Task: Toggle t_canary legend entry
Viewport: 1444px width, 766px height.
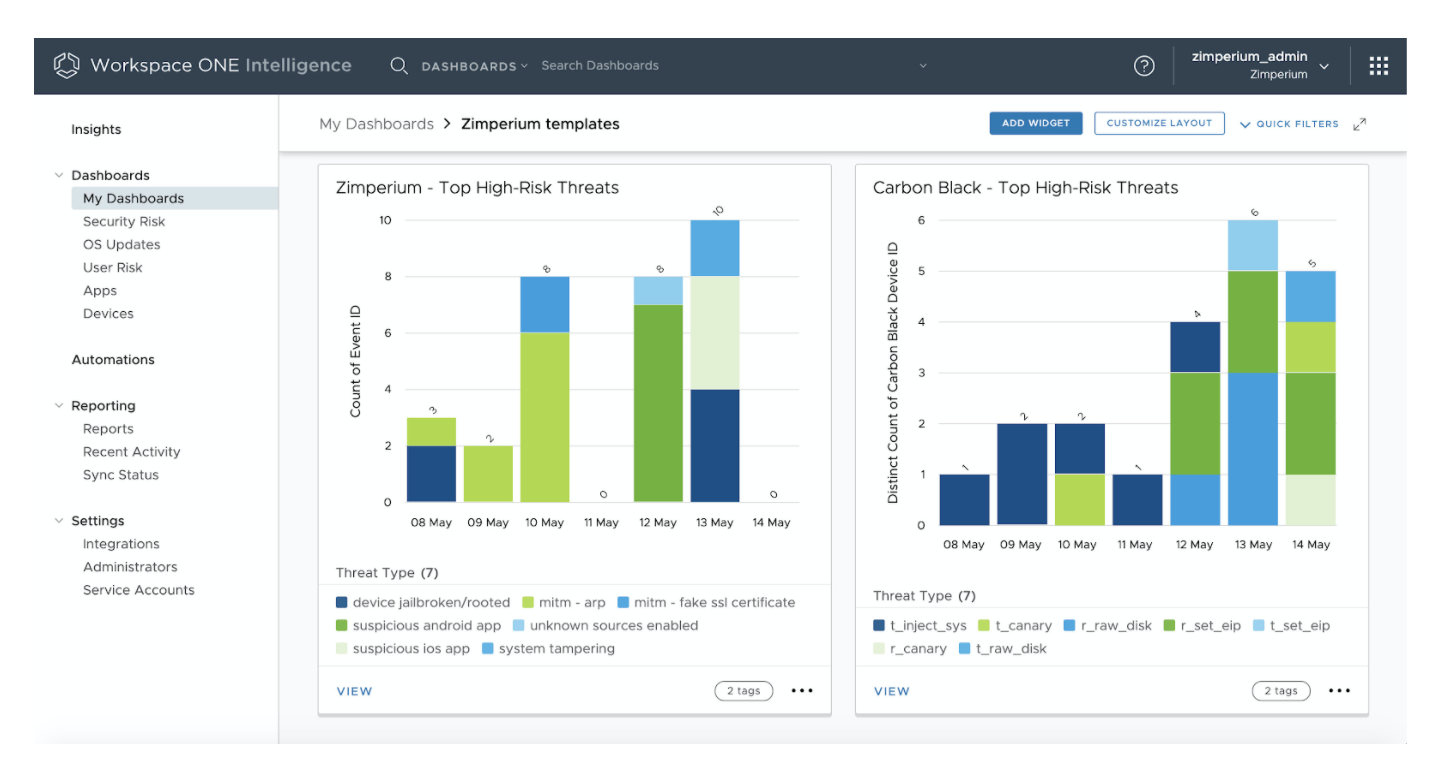Action: (1014, 626)
